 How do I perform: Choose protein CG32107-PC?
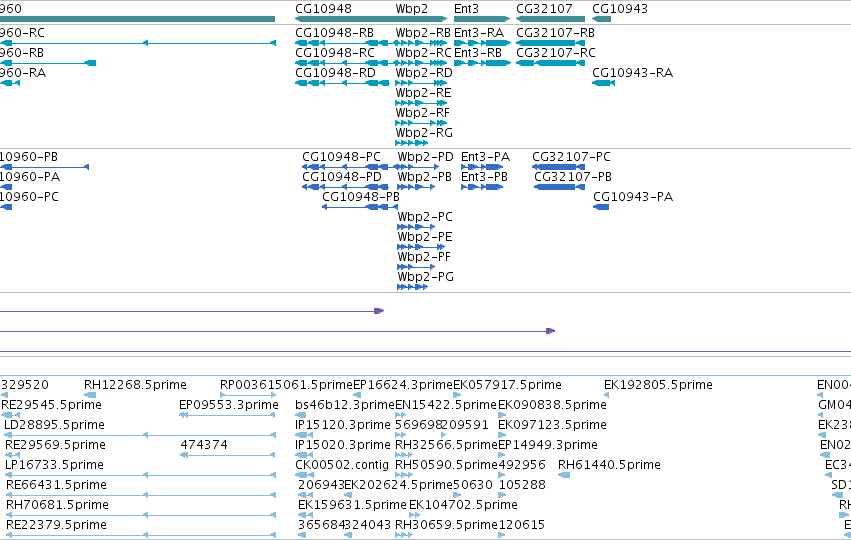[x=571, y=157]
